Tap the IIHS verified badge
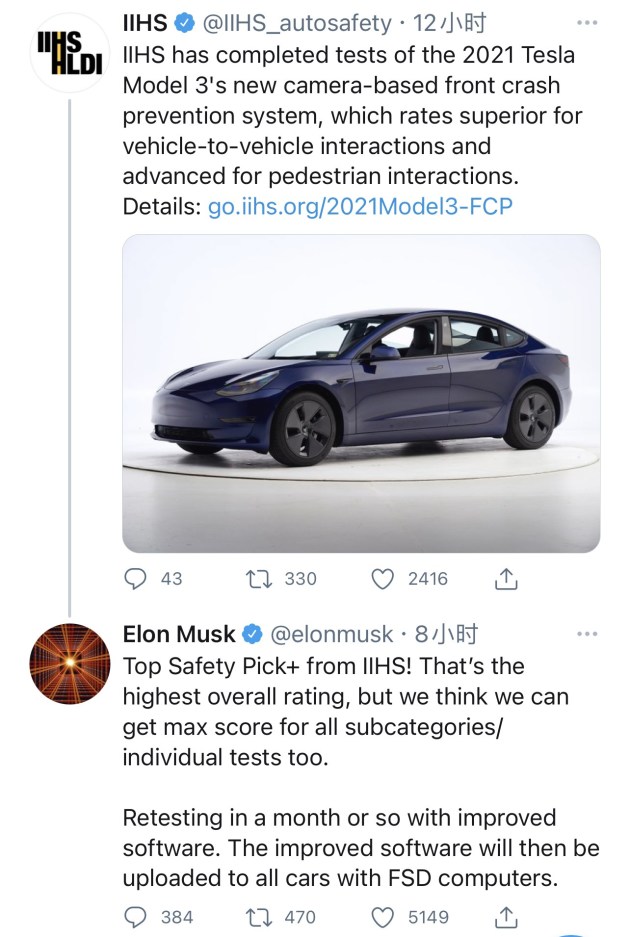 (185, 22)
